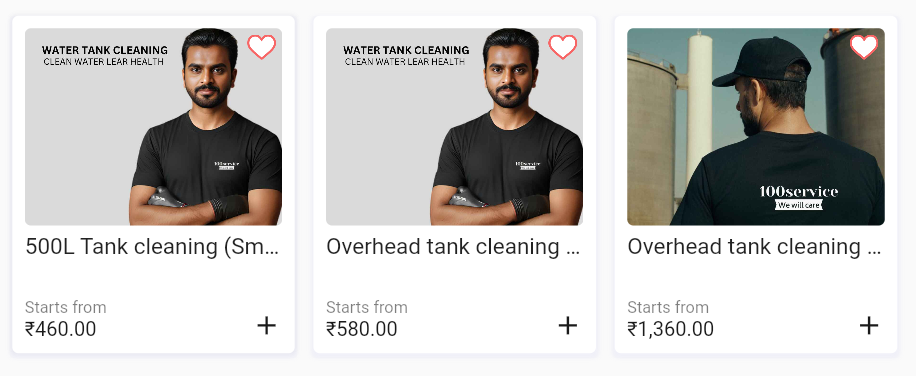Click plus icon beside ₹580.00 price

pos(568,325)
